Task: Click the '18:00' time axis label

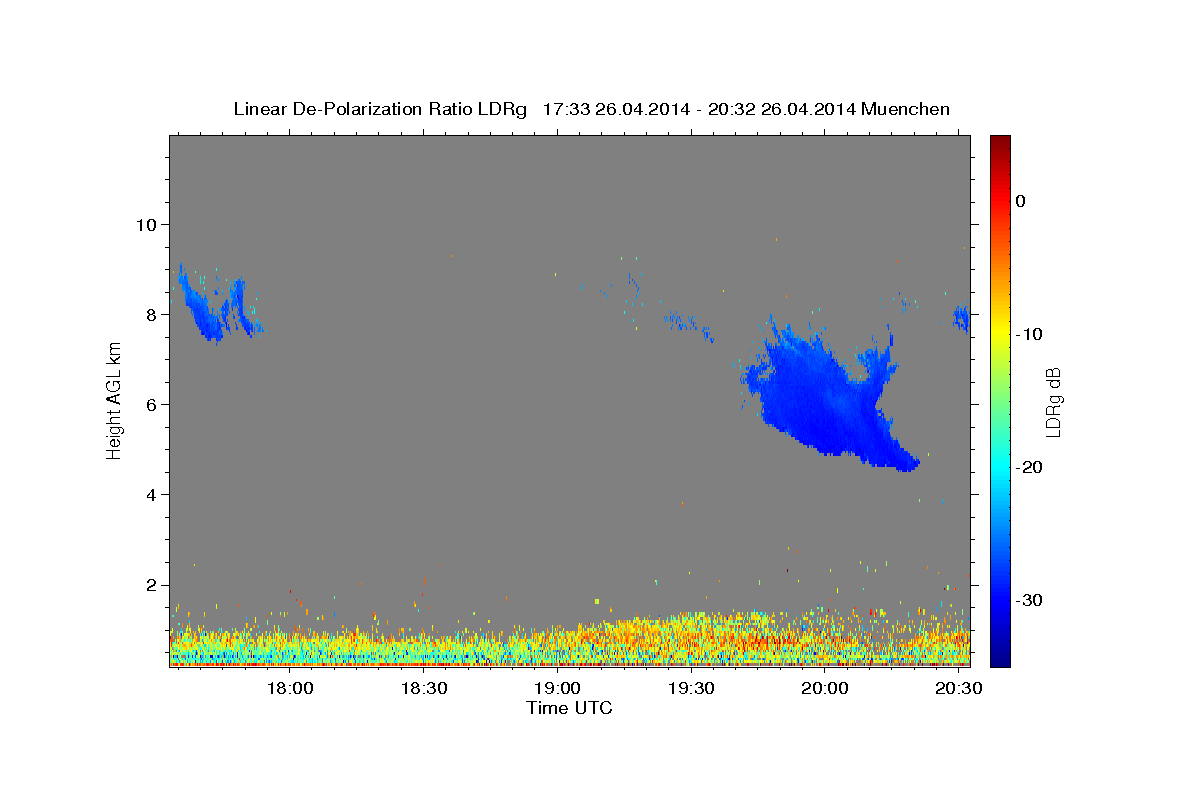Action: point(291,689)
